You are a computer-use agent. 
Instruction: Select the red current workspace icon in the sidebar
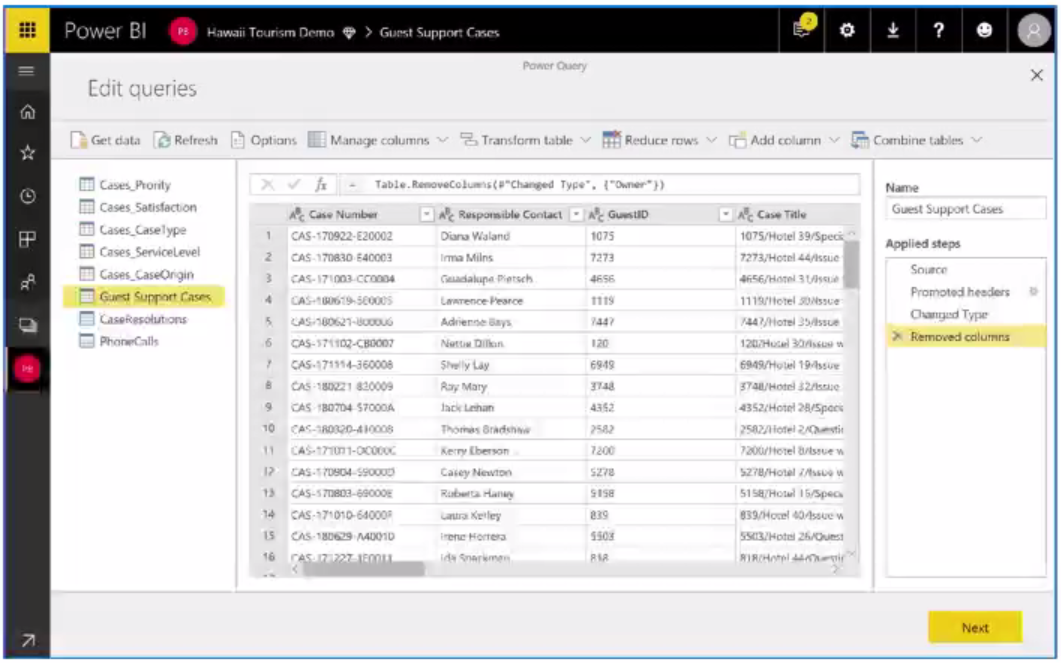pos(28,369)
